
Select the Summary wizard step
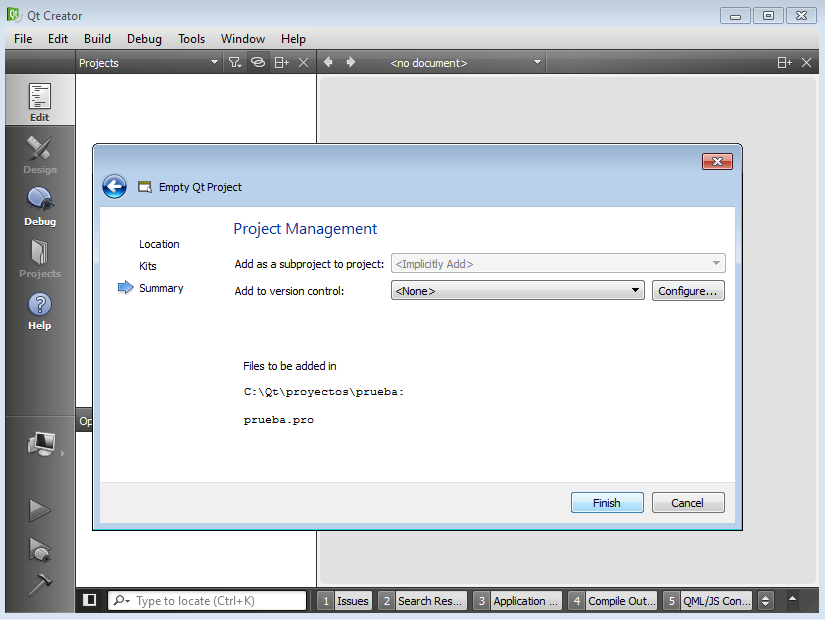coord(161,288)
